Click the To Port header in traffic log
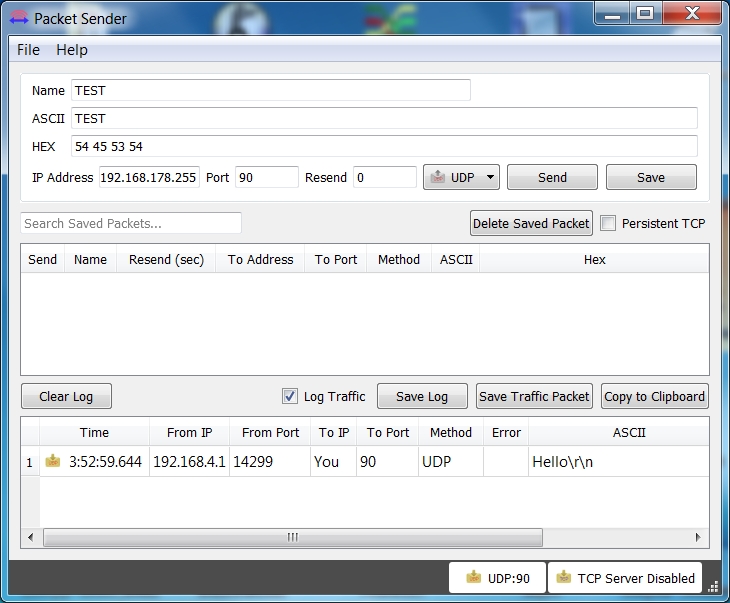The height and width of the screenshot is (603, 730). click(388, 433)
